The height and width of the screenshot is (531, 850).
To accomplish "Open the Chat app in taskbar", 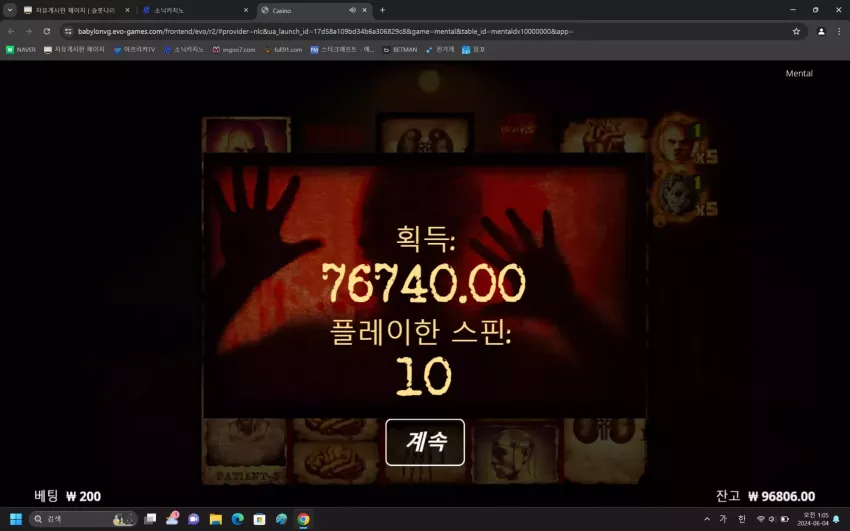I will [x=194, y=519].
